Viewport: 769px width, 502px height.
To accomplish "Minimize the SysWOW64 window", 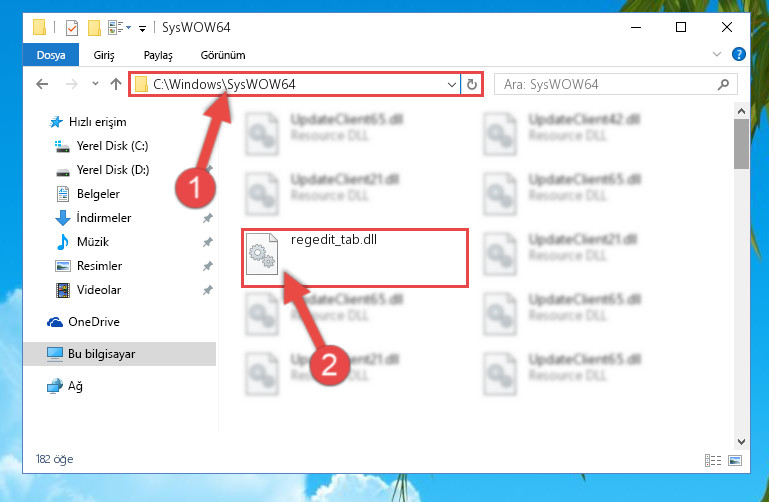I will coord(636,27).
